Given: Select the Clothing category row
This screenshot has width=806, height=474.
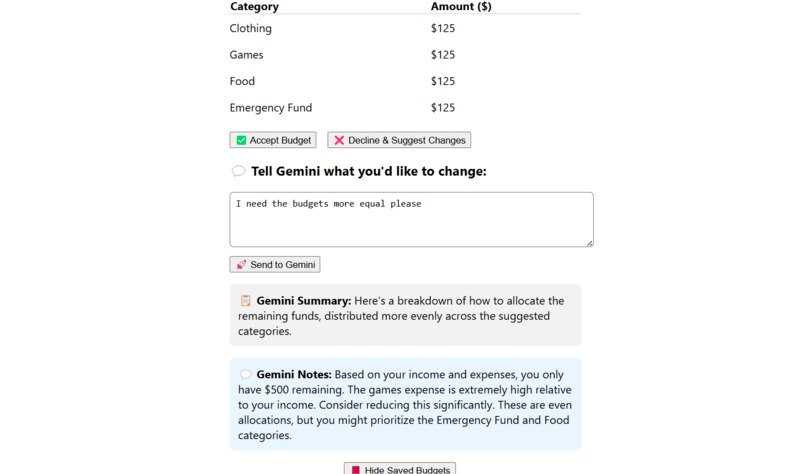Looking at the screenshot, I should [x=405, y=28].
